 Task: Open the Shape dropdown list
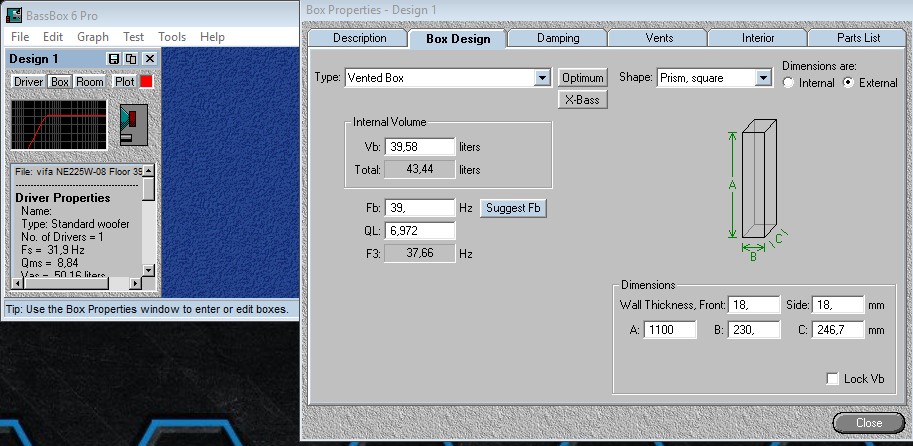pos(764,78)
